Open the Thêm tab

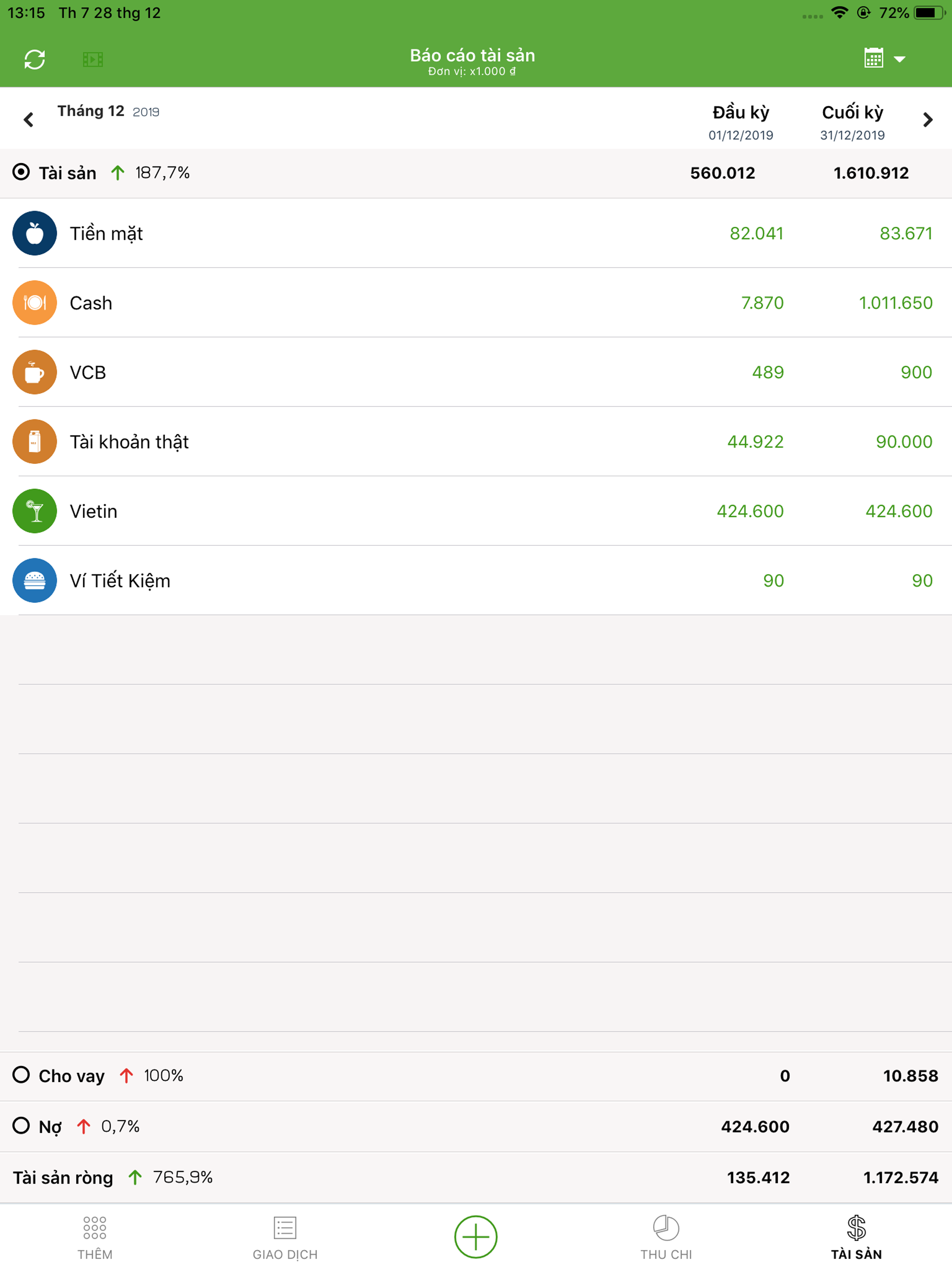[95, 1238]
